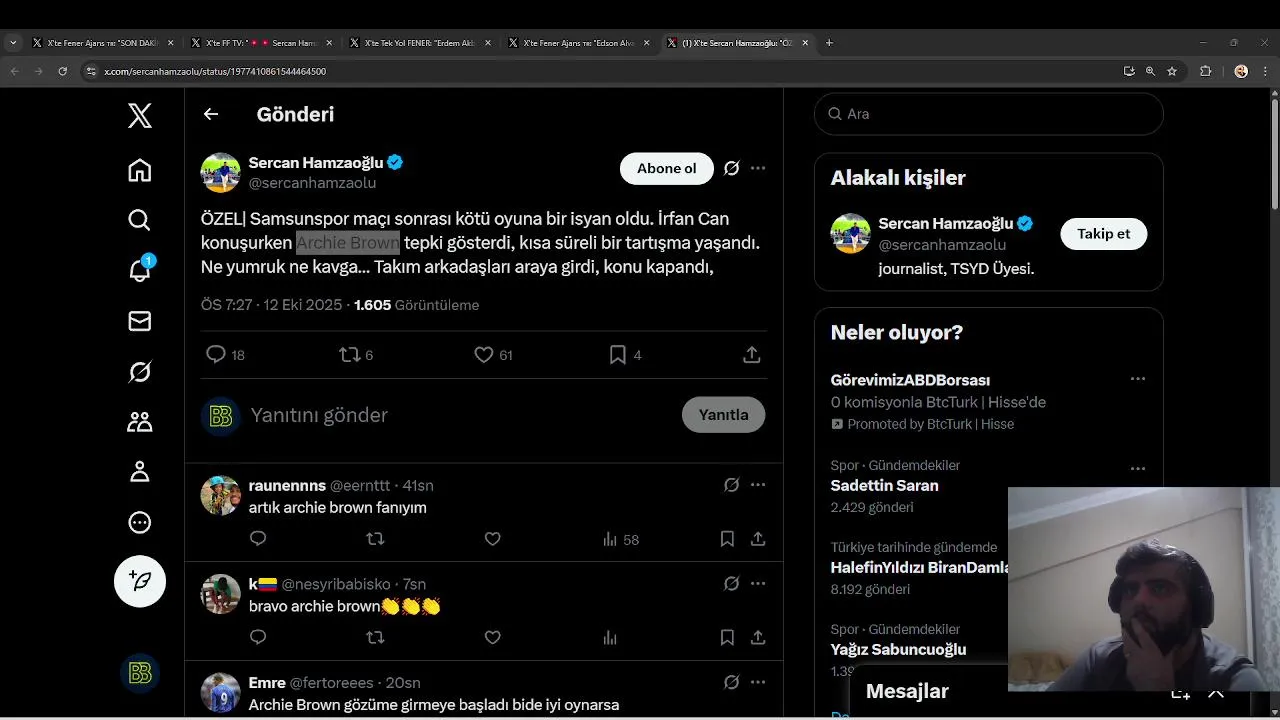Open more menu on raunennns comment
The width and height of the screenshot is (1280, 720).
758,485
